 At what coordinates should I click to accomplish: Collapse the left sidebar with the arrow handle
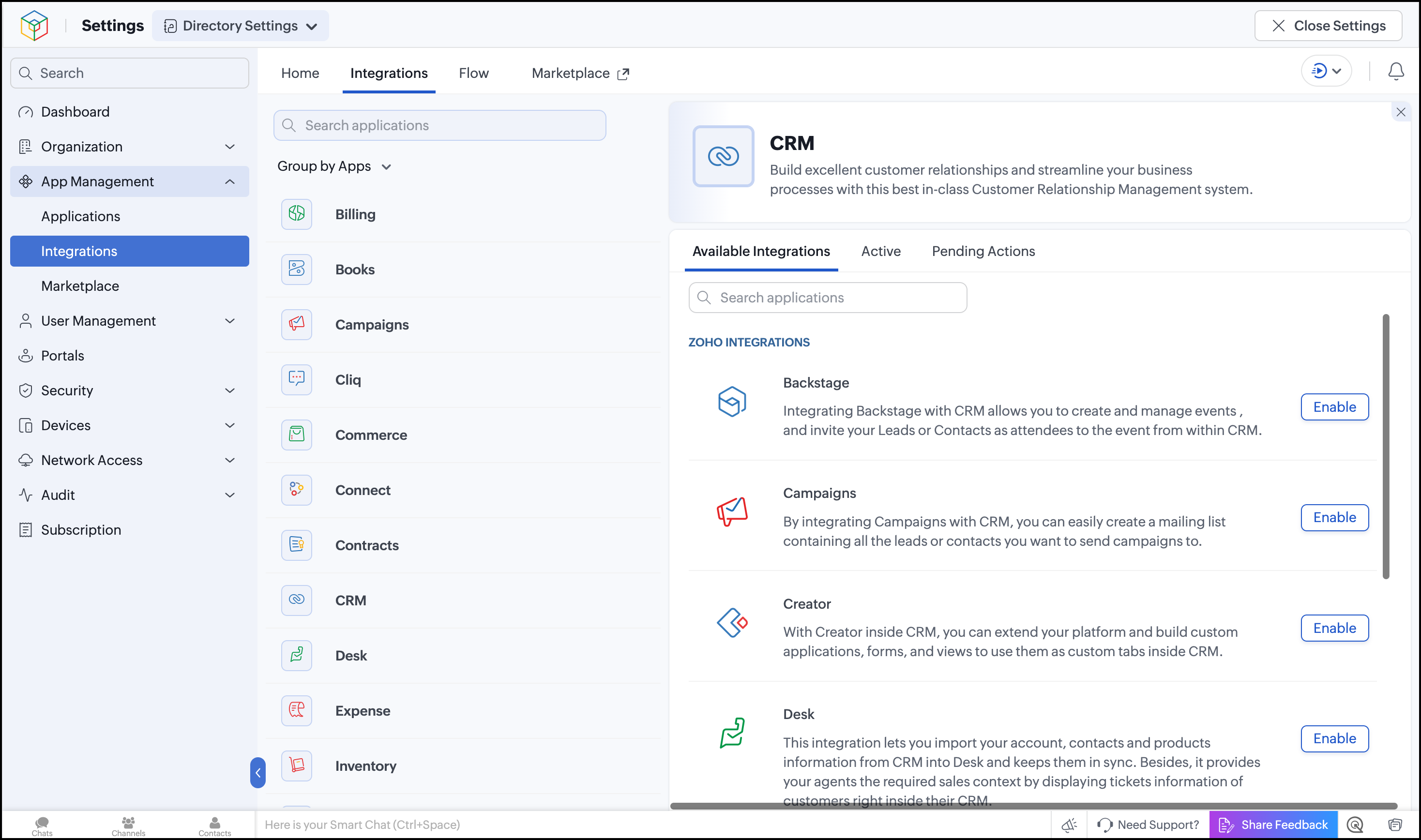(x=257, y=773)
